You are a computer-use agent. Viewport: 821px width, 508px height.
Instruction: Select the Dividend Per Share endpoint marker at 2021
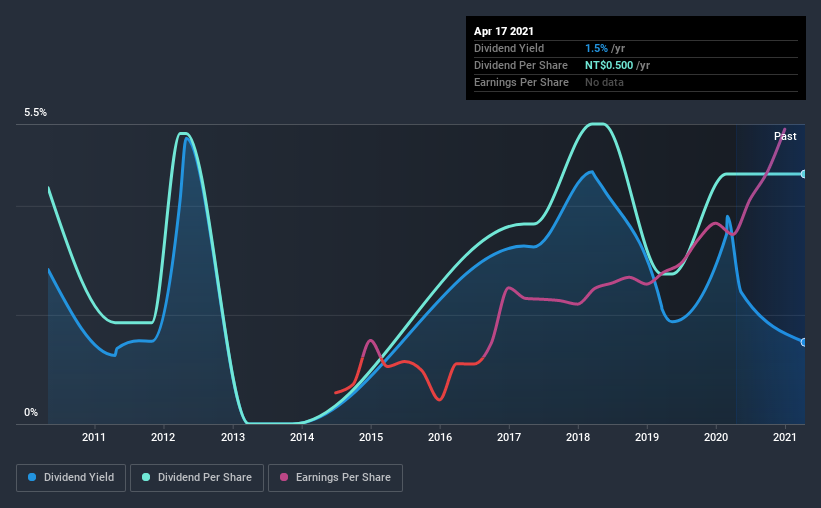point(803,174)
